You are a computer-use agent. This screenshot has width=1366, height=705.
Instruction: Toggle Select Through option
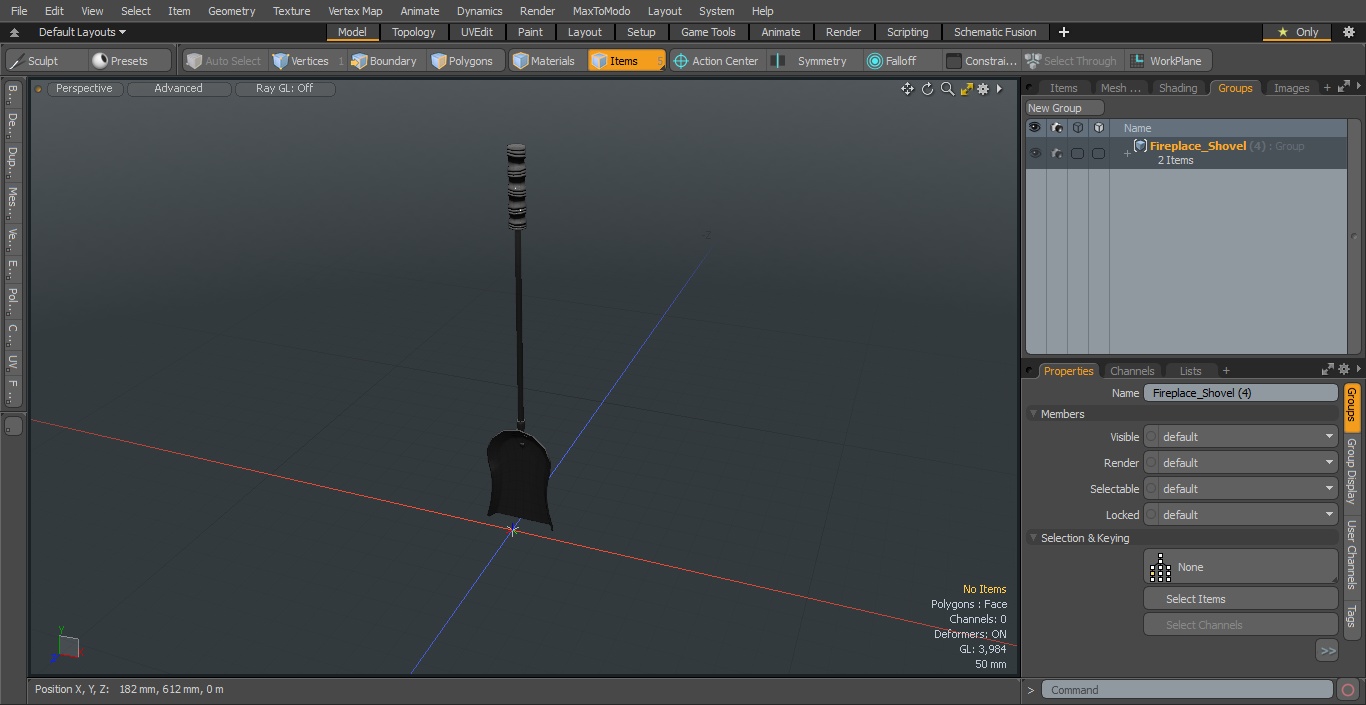(1071, 61)
